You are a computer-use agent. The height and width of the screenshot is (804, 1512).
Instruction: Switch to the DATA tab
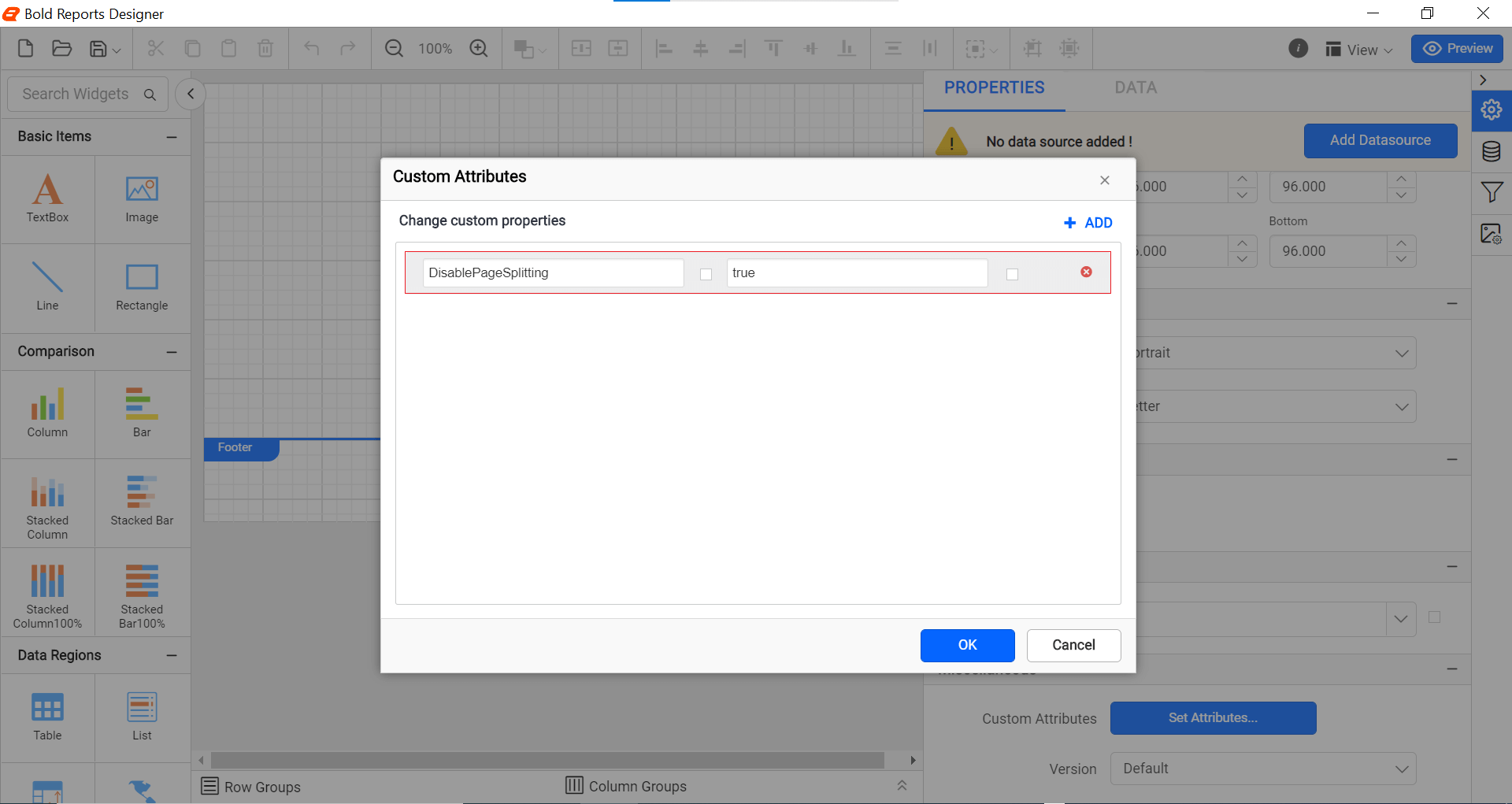click(1135, 87)
